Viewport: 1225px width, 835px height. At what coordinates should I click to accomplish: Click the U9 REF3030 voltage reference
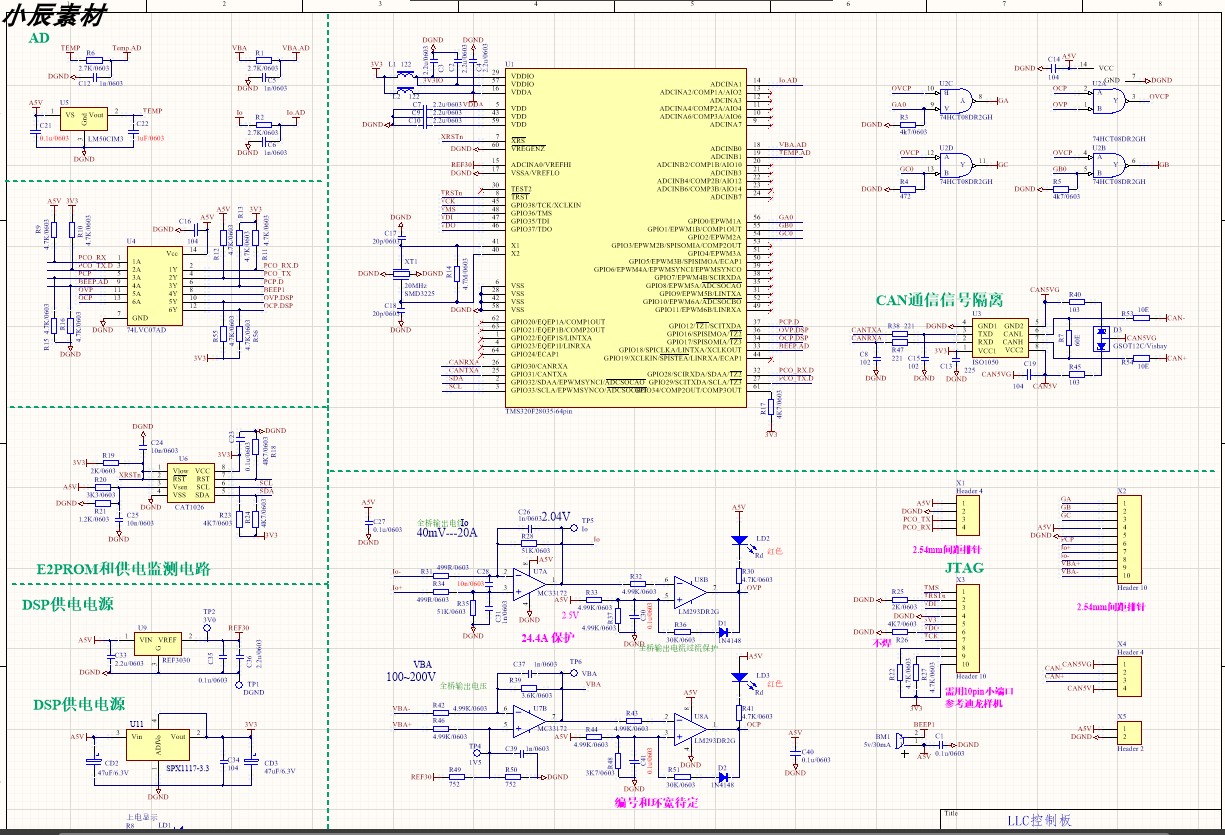(x=157, y=646)
